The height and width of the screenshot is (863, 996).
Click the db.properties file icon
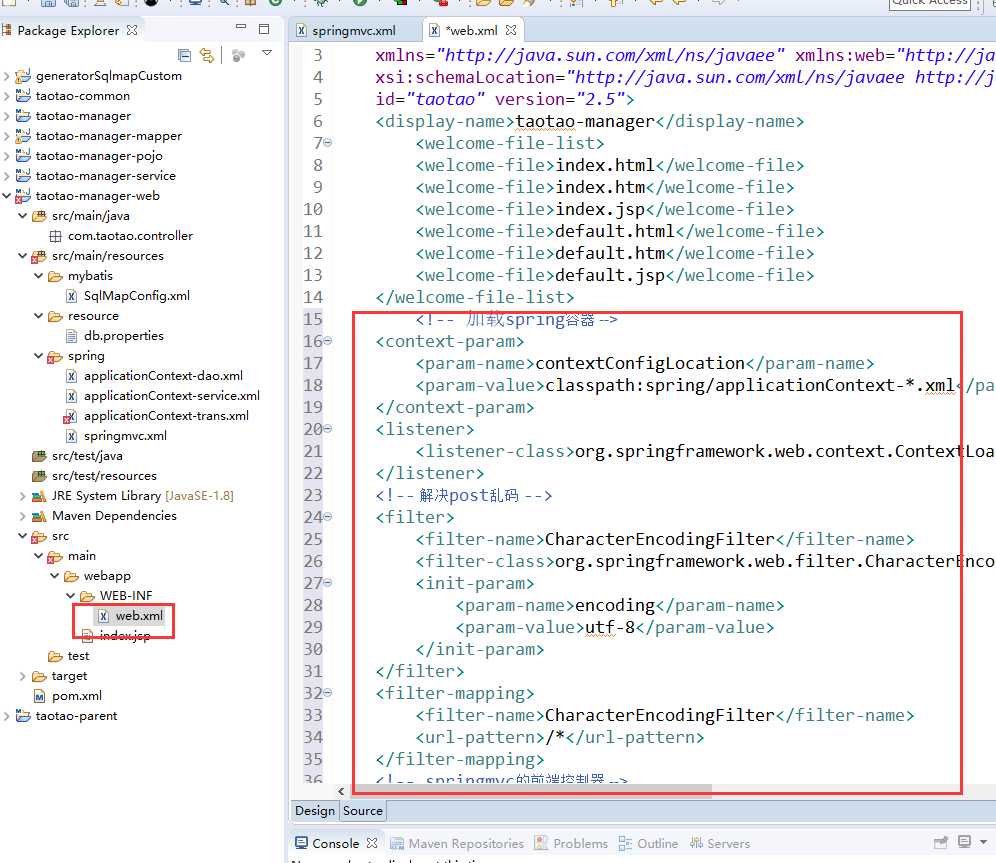(72, 336)
